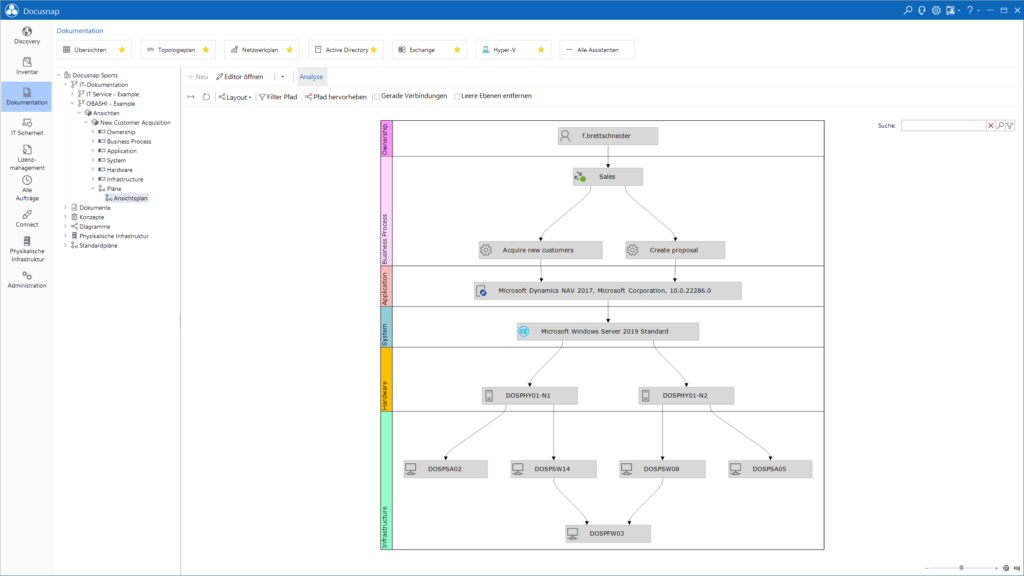
Task: Switch to the Analyse tab
Action: point(311,76)
